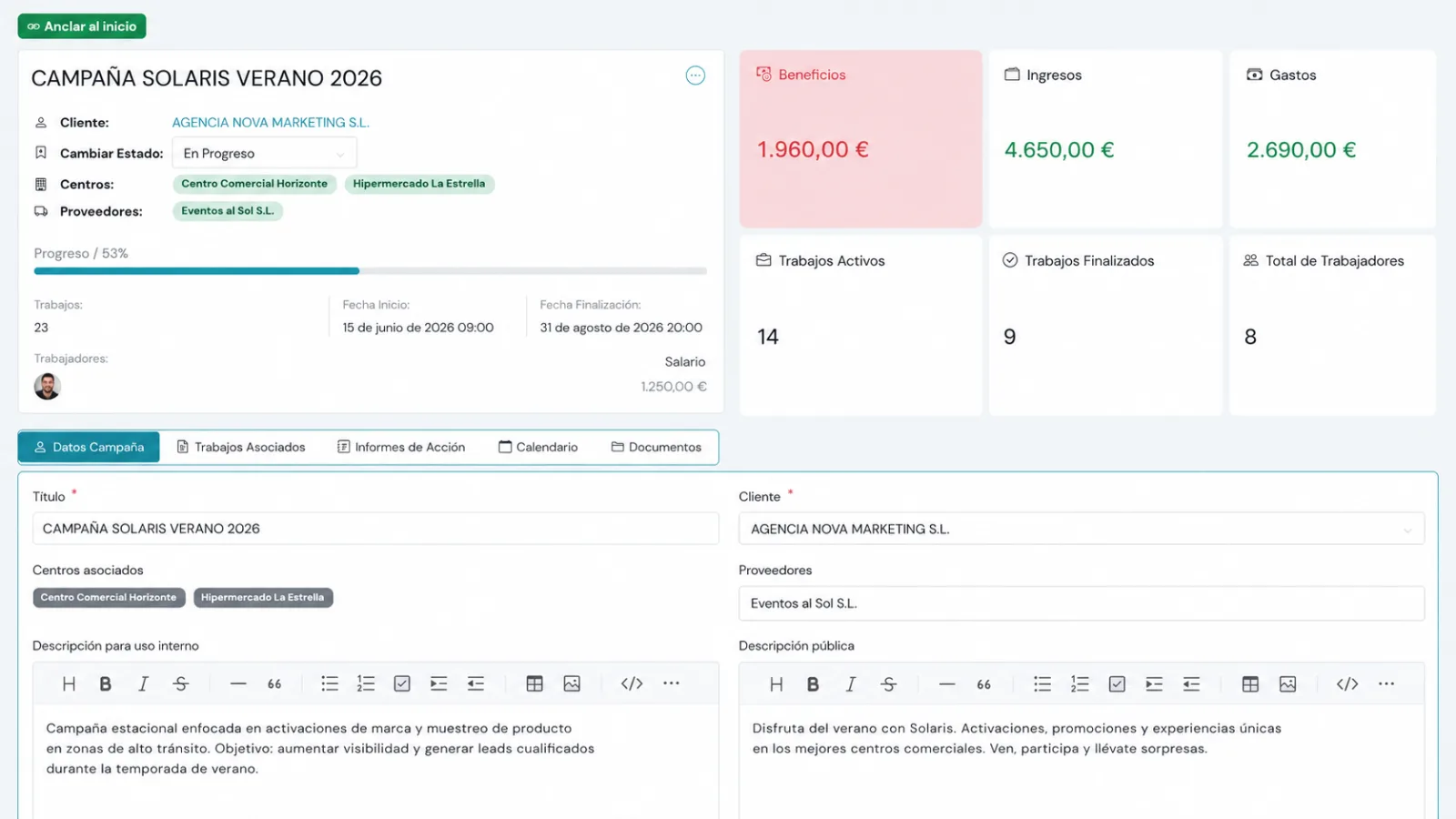The height and width of the screenshot is (819, 1456).
Task: Open the Calendario tab
Action: point(538,447)
